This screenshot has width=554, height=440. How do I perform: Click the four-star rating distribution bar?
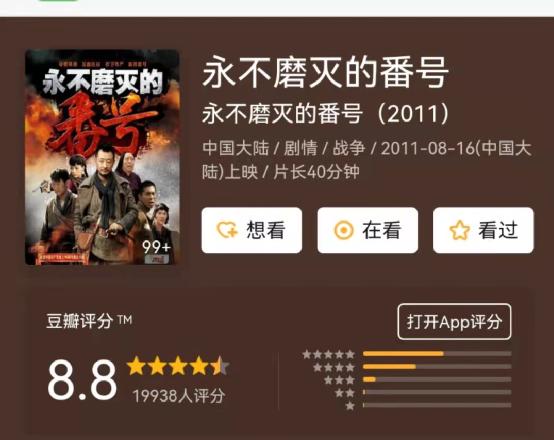point(437,366)
